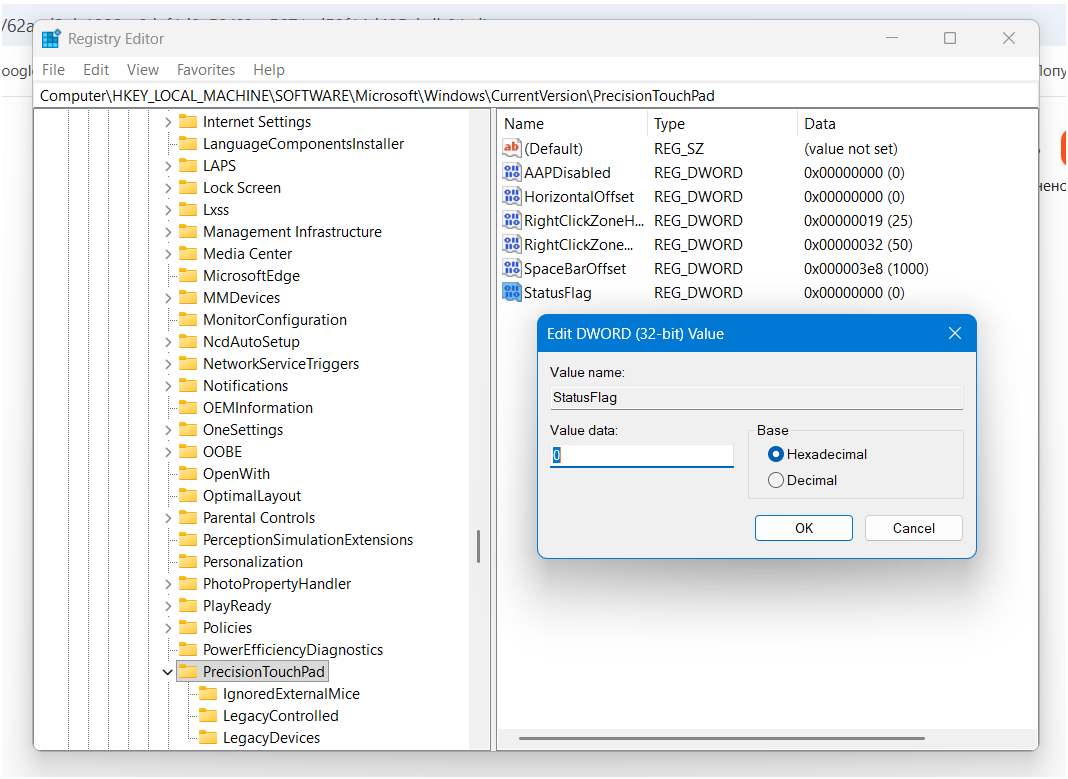
Task: Cancel the Edit DWORD dialog
Action: (913, 528)
